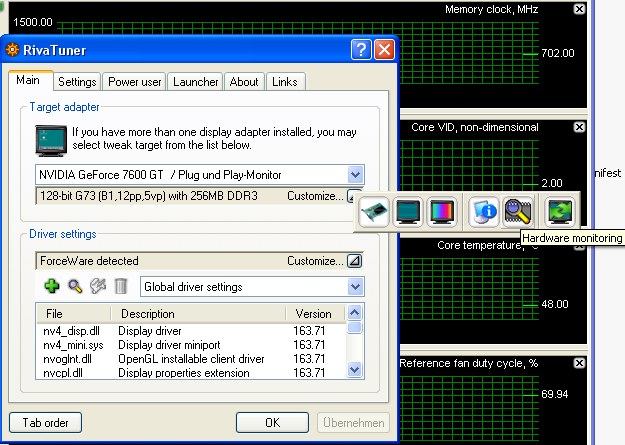
Task: Click the green arrows monitor icon
Action: point(560,211)
